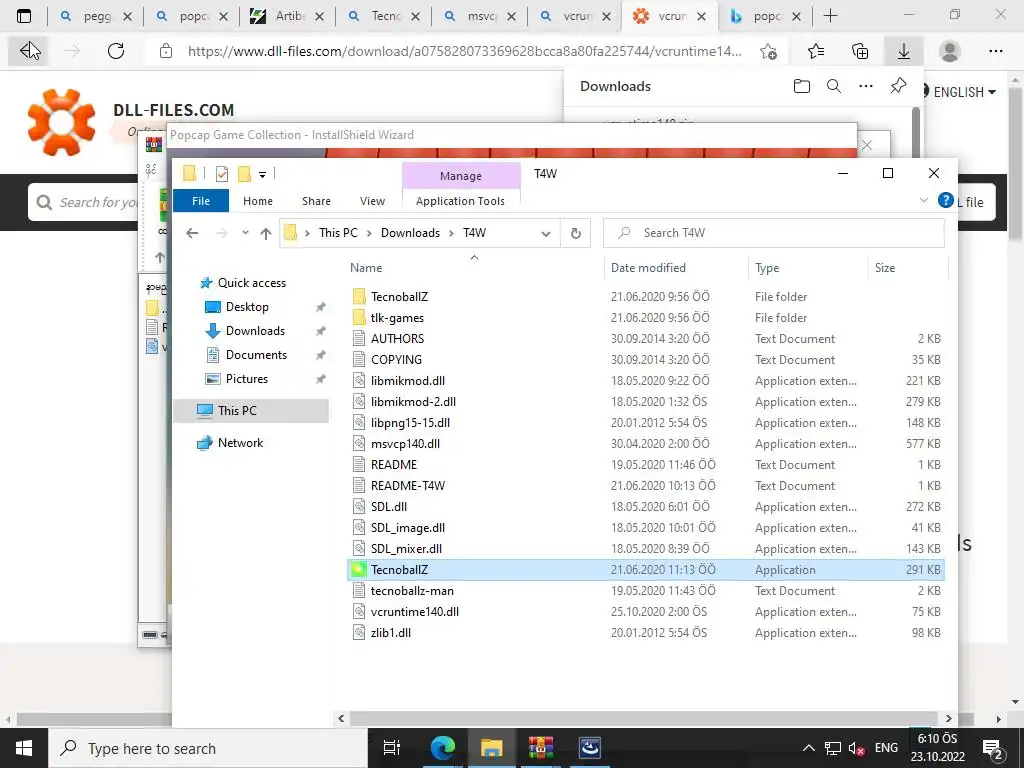Click the Search T4W input box
The height and width of the screenshot is (768, 1024).
click(774, 233)
